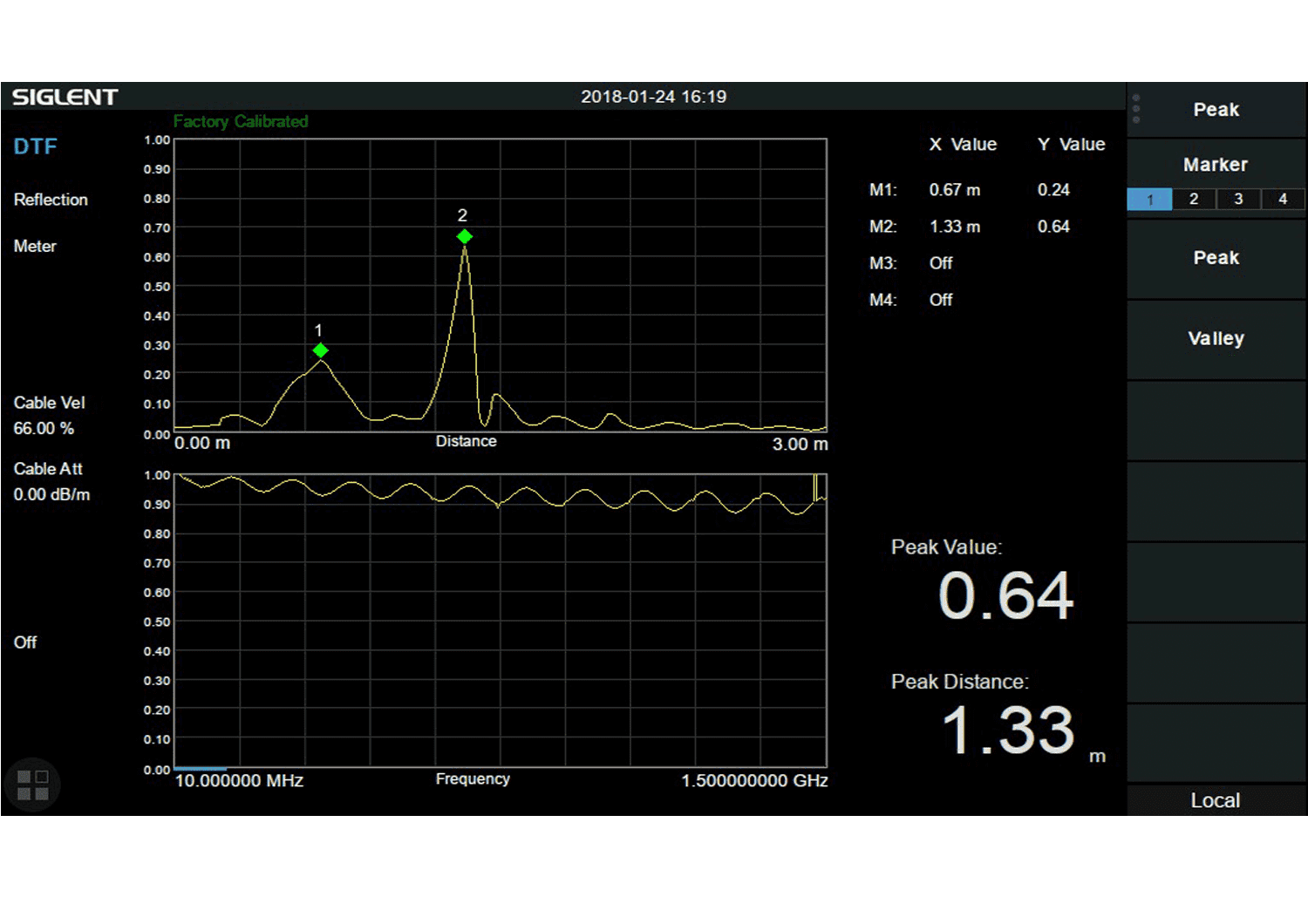Click the three-dot handle beside Peak header
The height and width of the screenshot is (924, 1308).
[x=1136, y=109]
